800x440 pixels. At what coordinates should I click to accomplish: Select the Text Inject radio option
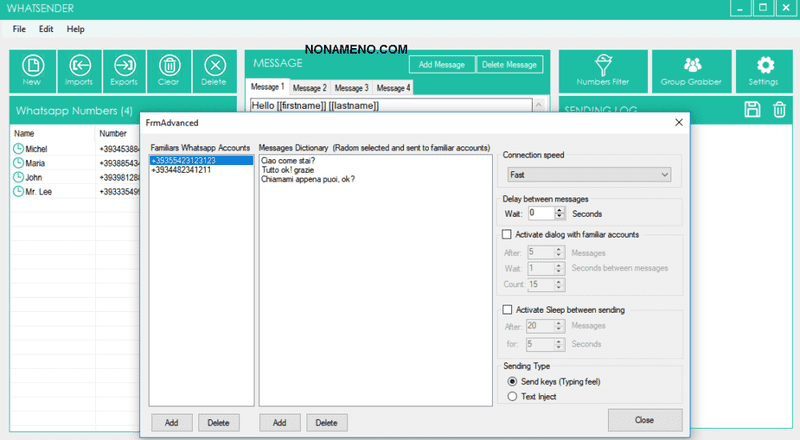click(x=514, y=397)
